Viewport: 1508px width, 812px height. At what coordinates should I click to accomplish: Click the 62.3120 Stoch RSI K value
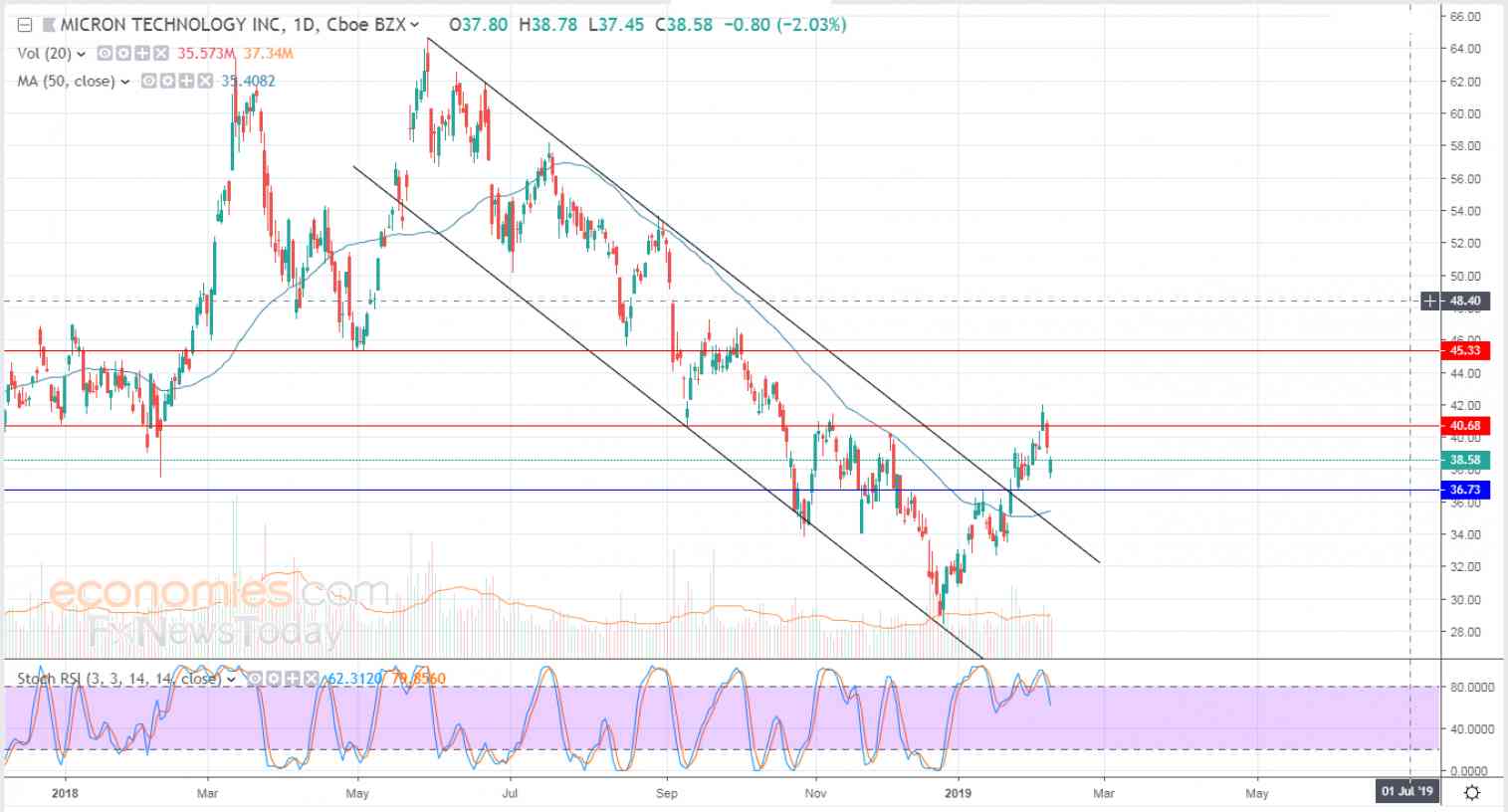[x=353, y=679]
